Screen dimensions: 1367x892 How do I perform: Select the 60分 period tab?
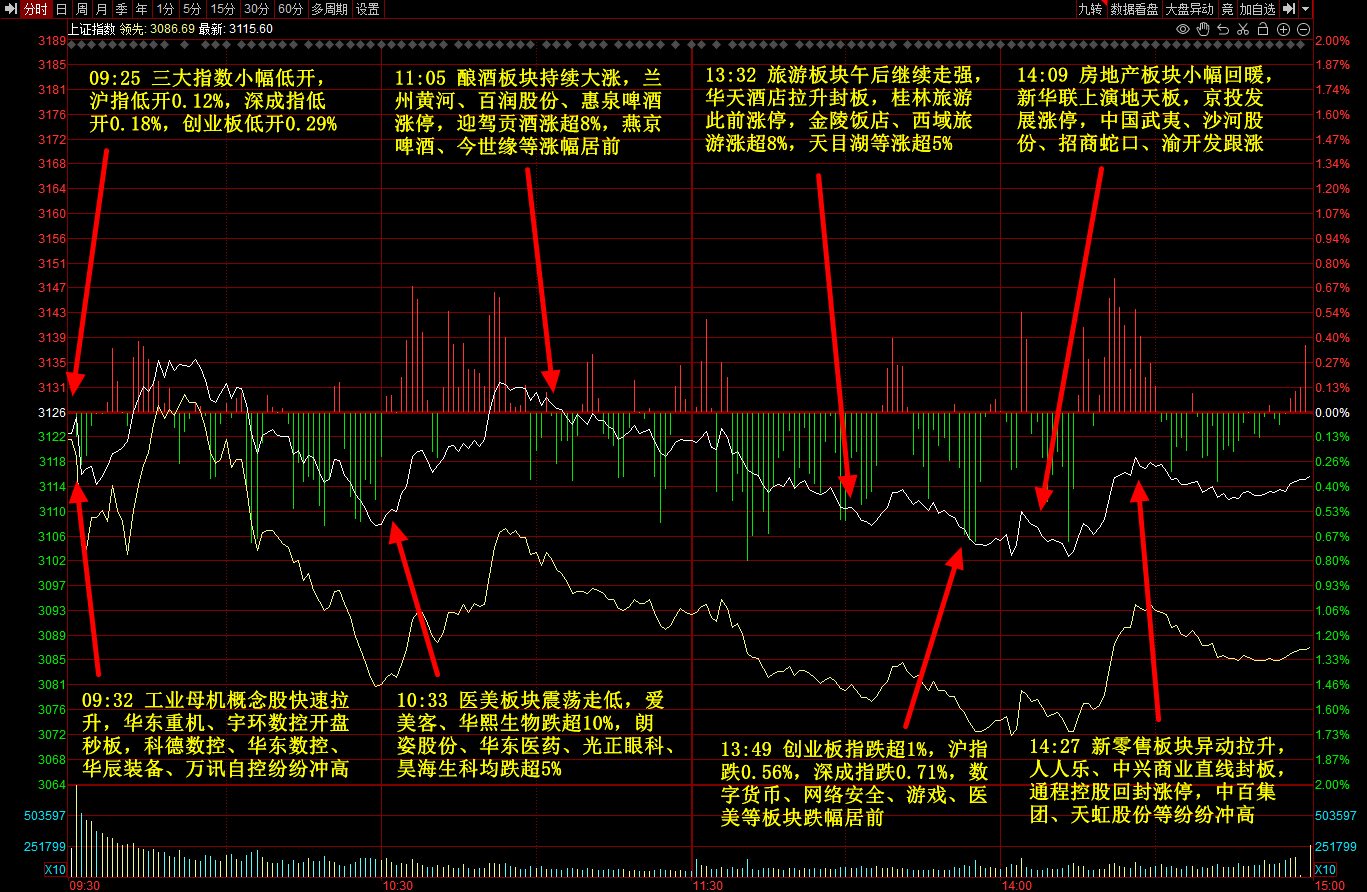290,9
